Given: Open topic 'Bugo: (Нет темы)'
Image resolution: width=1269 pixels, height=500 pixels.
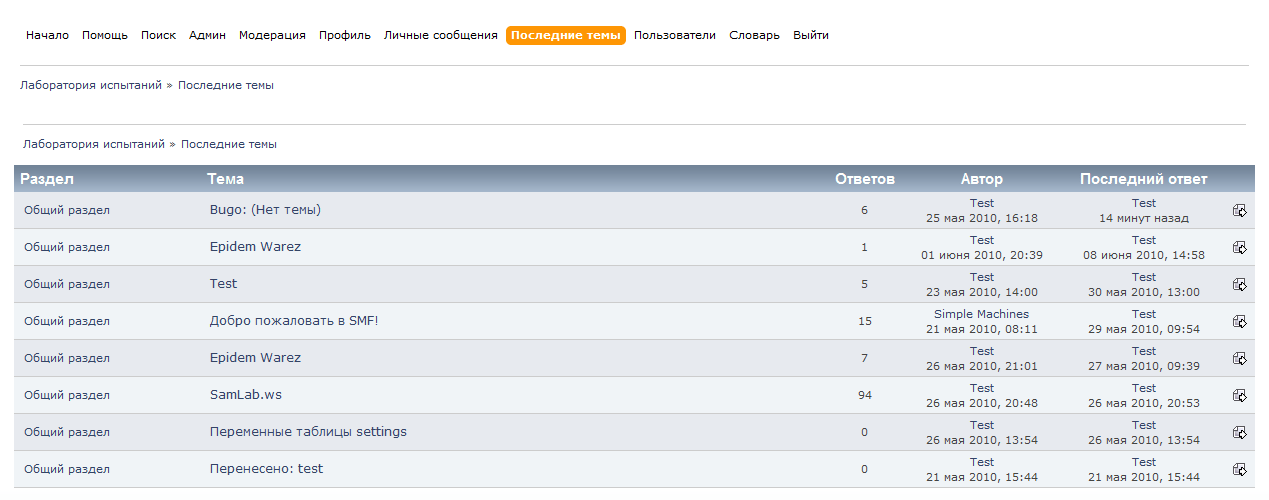Looking at the screenshot, I should click(x=265, y=210).
